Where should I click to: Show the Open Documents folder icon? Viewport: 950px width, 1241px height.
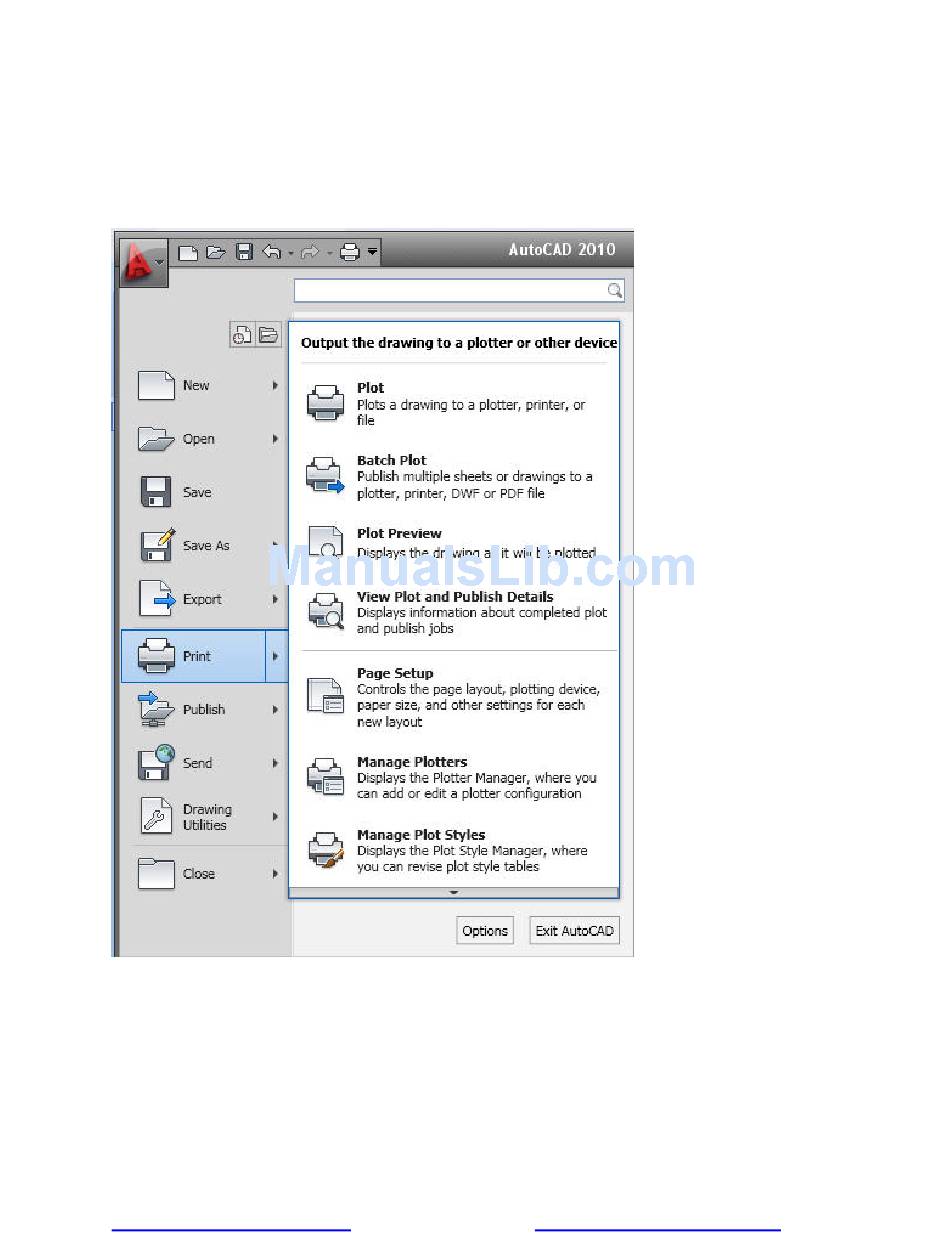point(268,335)
